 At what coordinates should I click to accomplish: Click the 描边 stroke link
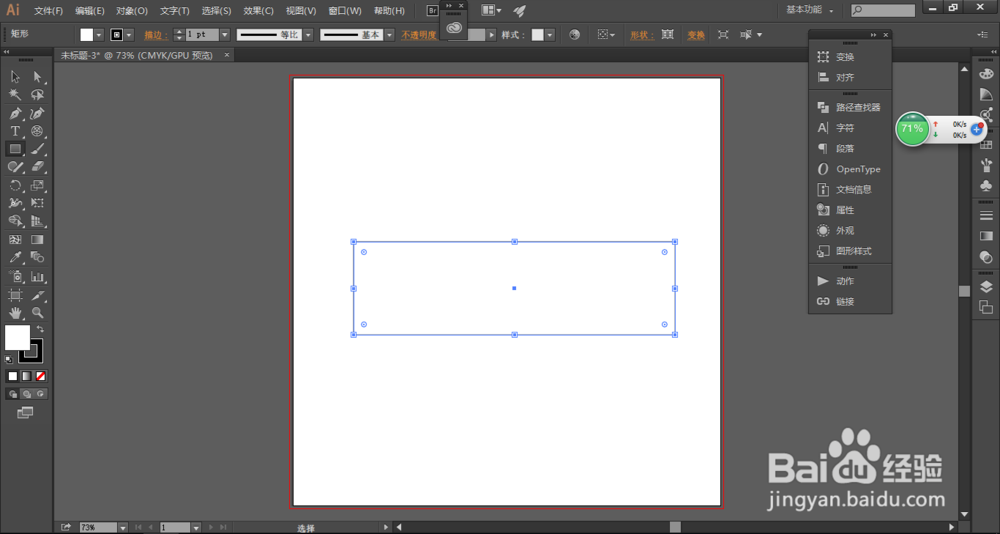[156, 35]
